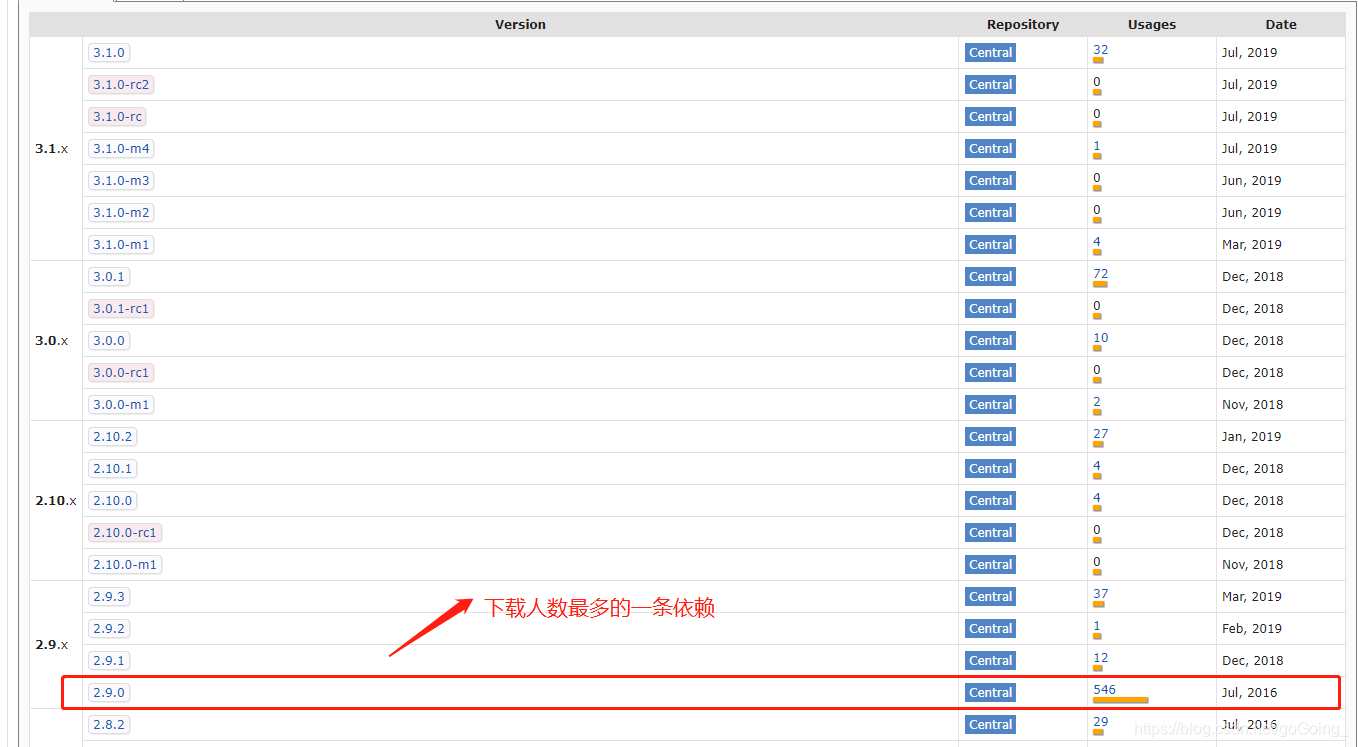Open usages count 1 for 3.1.0-m4
The width and height of the screenshot is (1358, 747).
(1097, 146)
